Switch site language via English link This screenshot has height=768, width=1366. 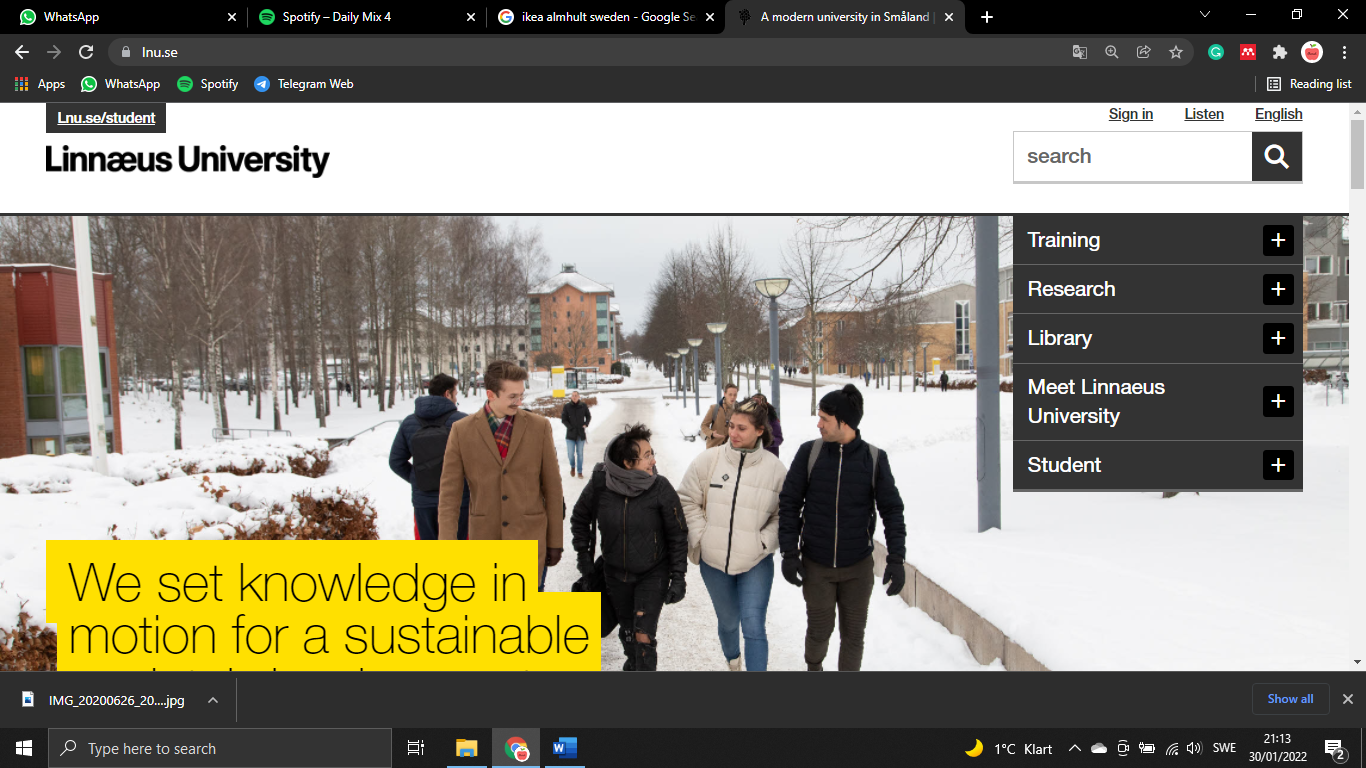click(x=1278, y=114)
